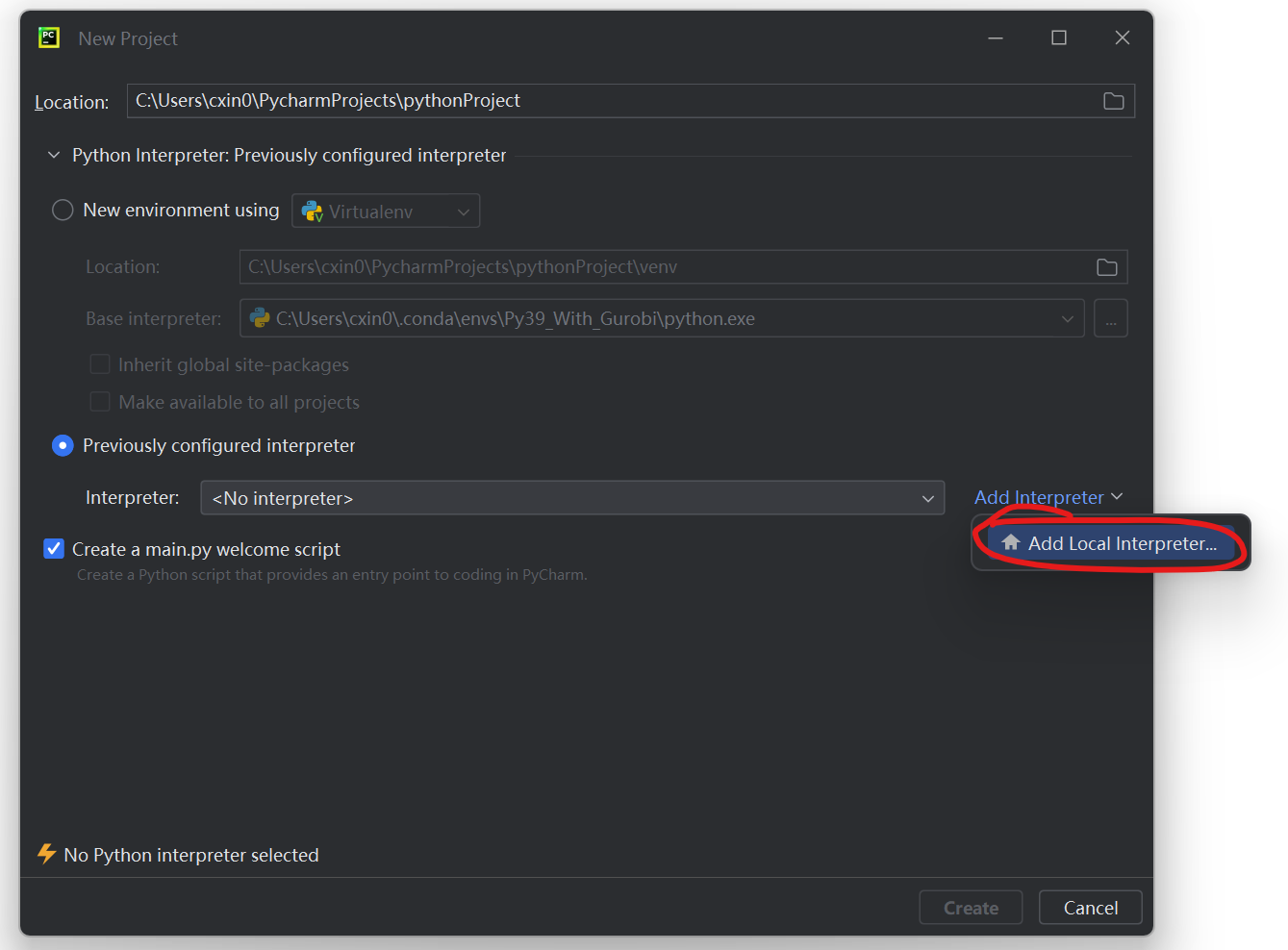Select Previously configured interpreter radio button

[x=63, y=445]
